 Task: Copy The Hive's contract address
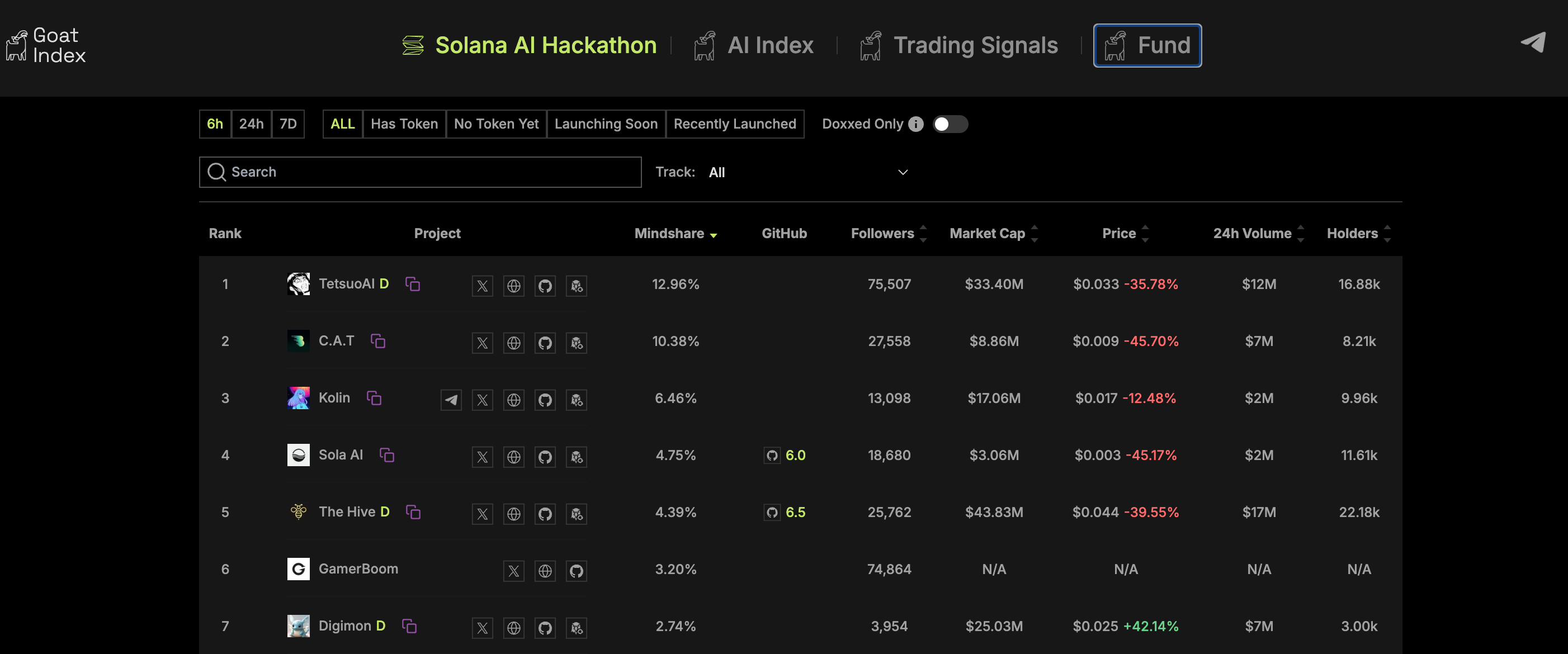tap(414, 513)
